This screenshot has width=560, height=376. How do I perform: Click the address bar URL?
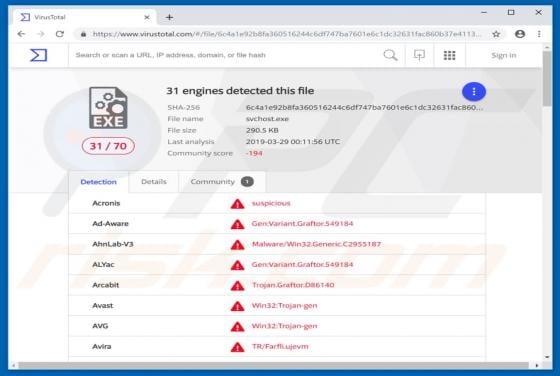[286, 34]
